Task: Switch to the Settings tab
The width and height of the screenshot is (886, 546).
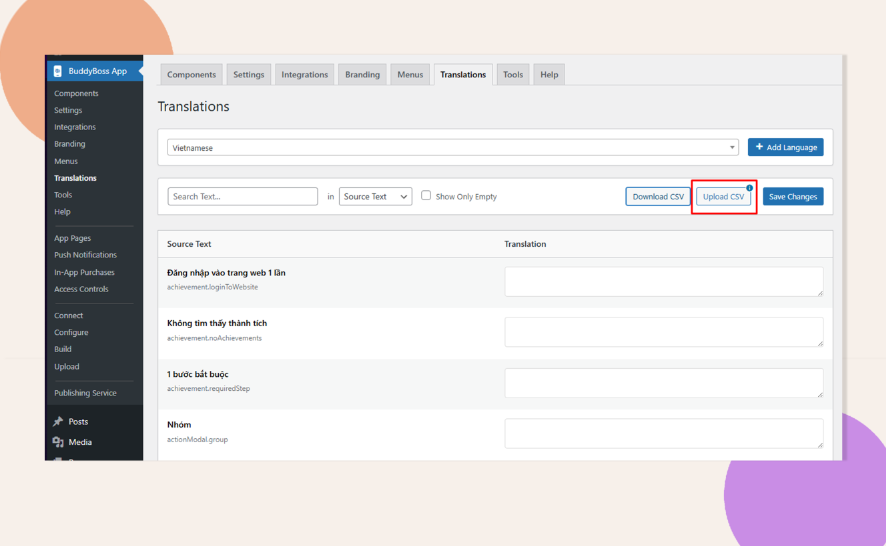Action: 249,75
